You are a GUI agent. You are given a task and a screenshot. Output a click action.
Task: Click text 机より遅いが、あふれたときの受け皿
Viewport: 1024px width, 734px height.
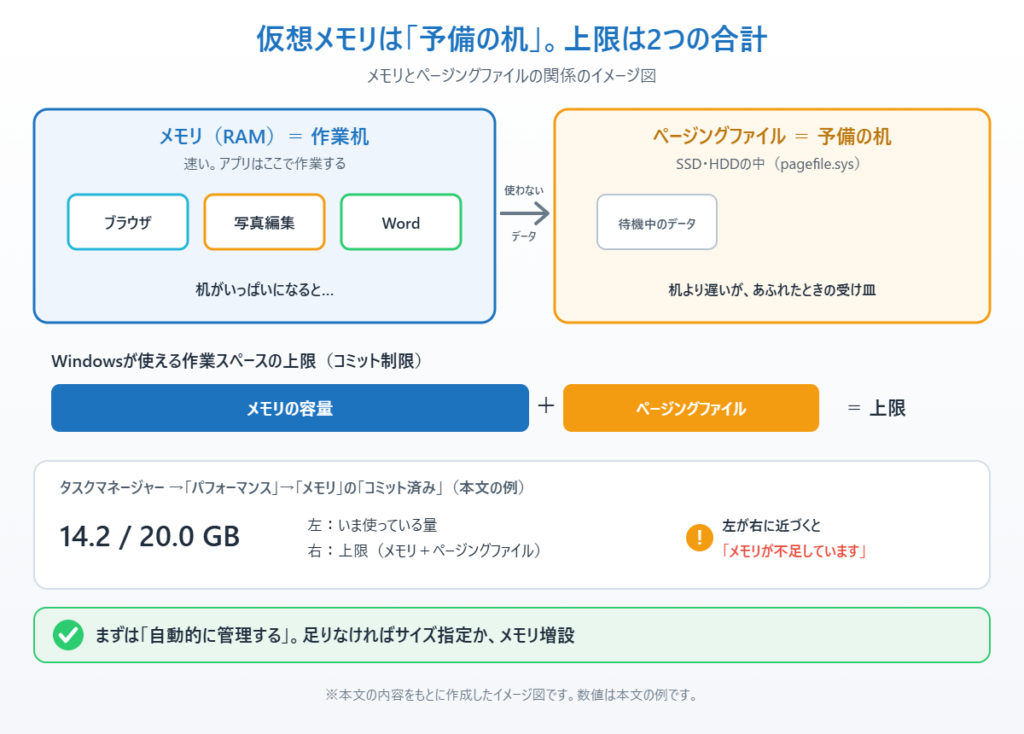click(772, 290)
